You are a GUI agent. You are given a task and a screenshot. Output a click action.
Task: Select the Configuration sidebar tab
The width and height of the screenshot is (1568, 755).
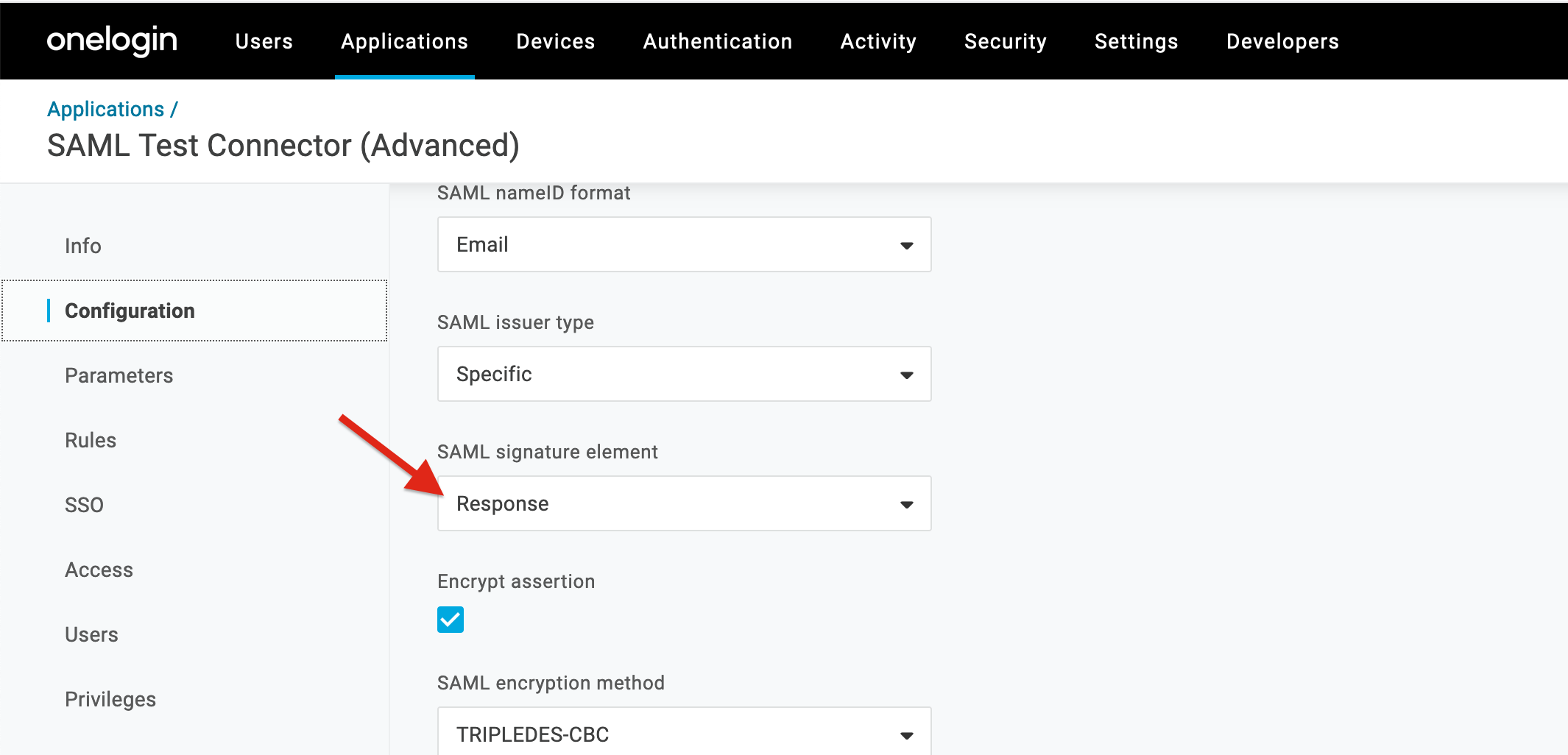coord(194,311)
